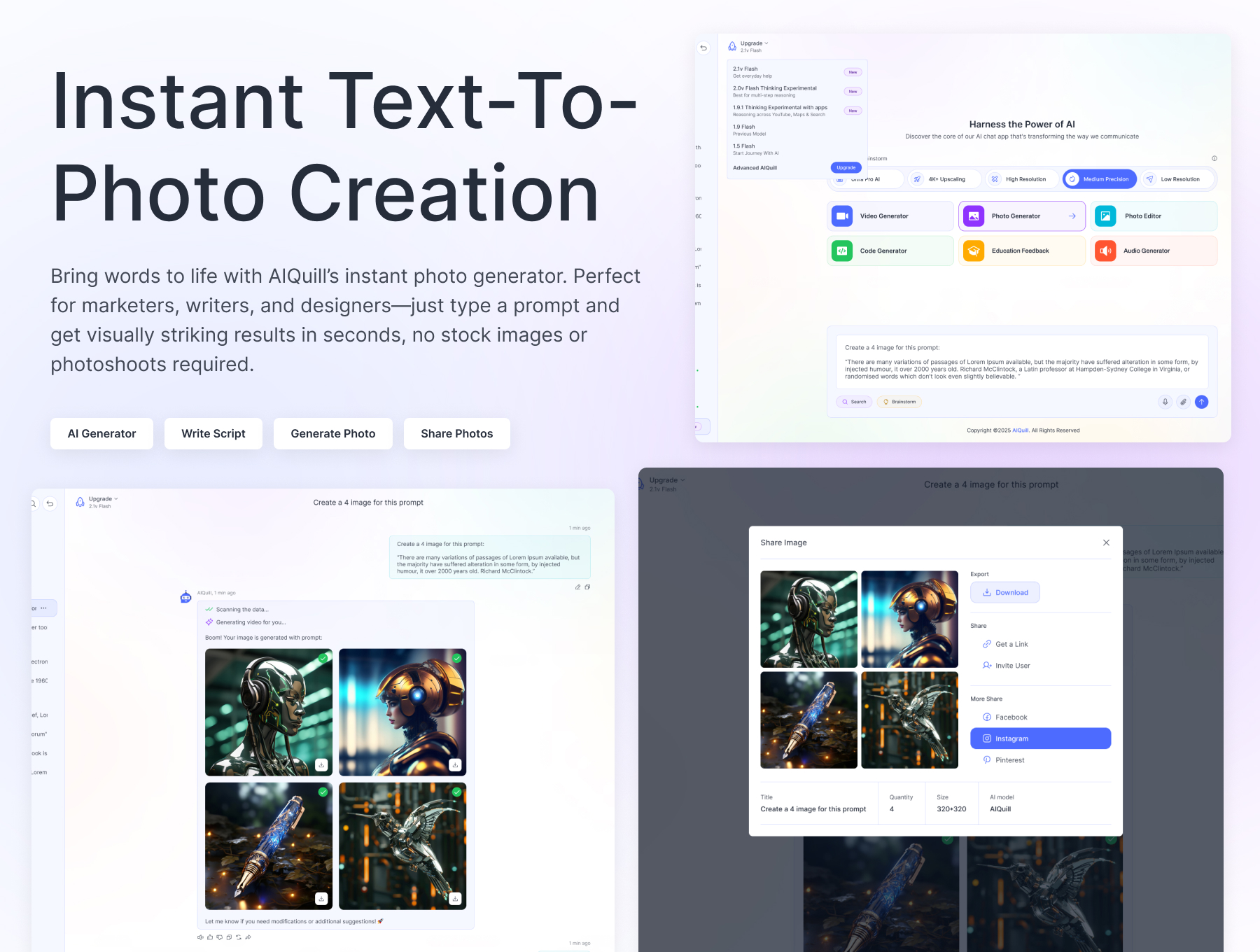Expand the Upgrade model selector dropdown
The width and height of the screenshot is (1260, 952).
coord(751,43)
